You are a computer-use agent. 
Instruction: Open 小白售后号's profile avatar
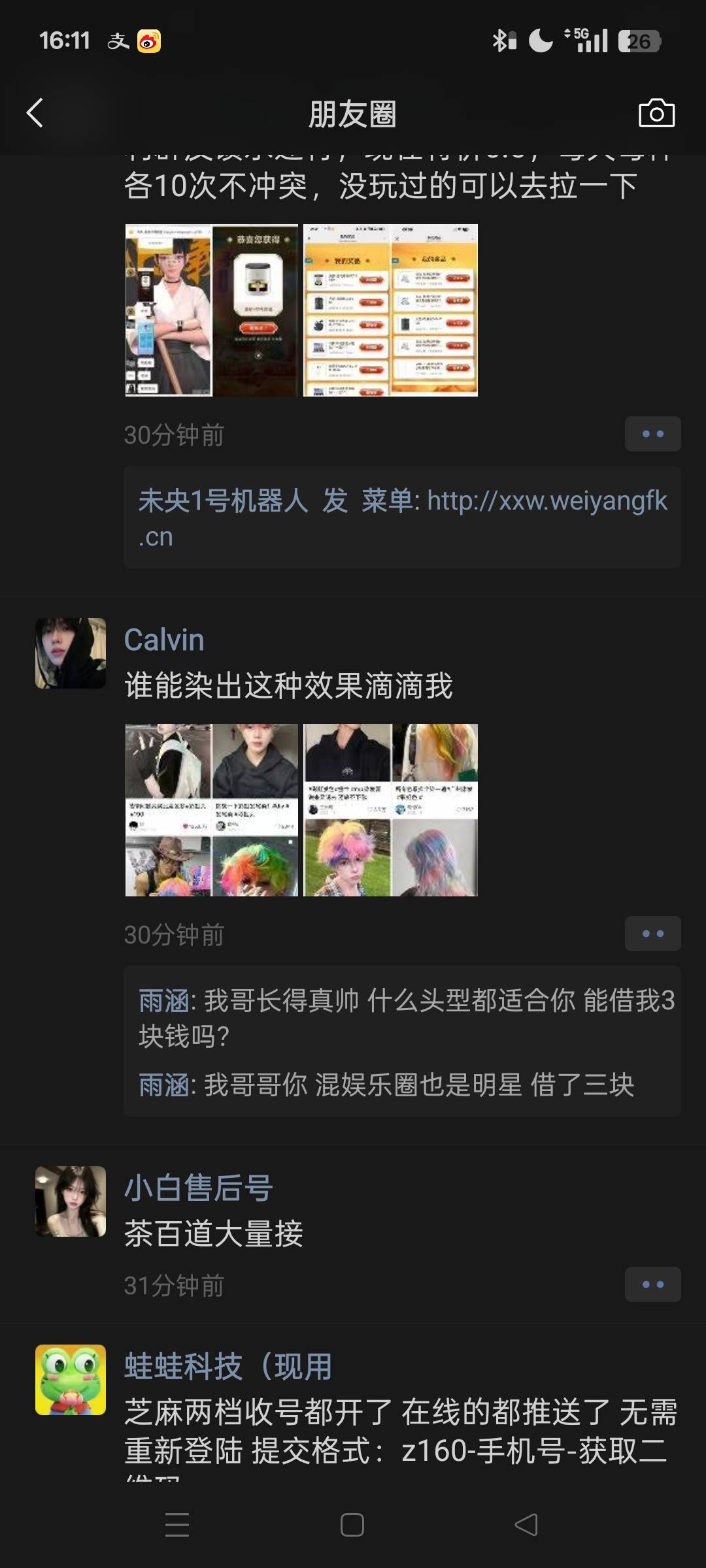[x=71, y=1201]
